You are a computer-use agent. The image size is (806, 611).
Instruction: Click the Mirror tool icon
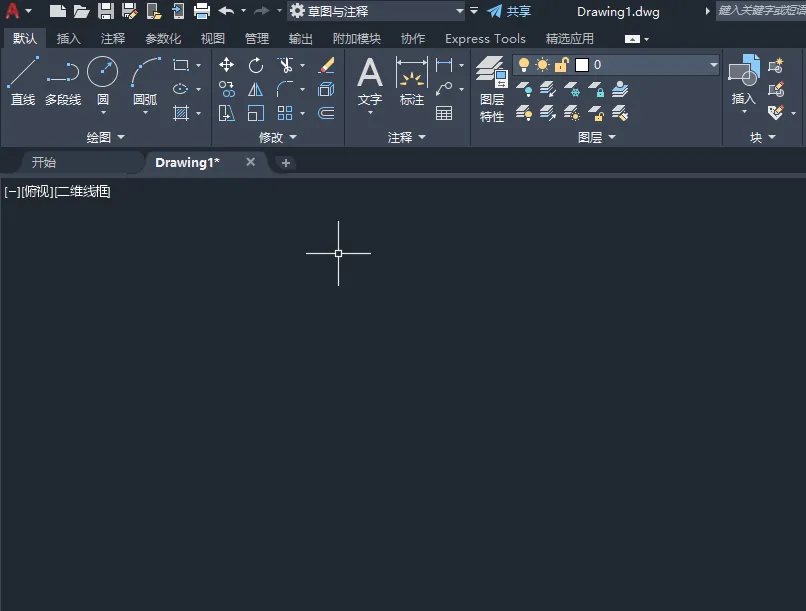pyautogui.click(x=255, y=89)
